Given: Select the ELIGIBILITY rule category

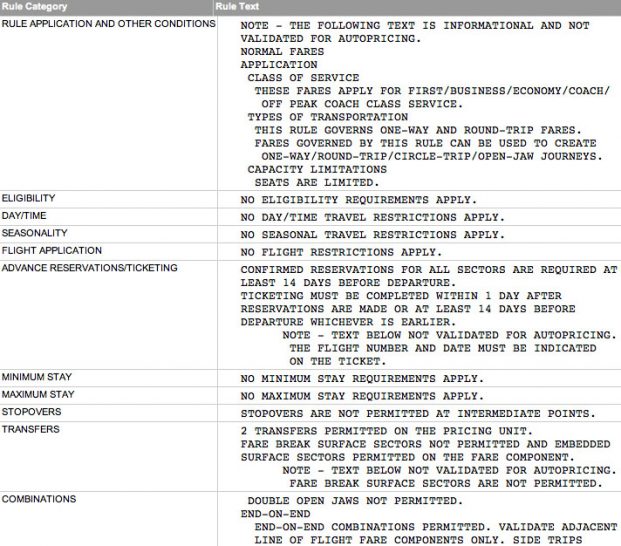Looking at the screenshot, I should [x=28, y=198].
